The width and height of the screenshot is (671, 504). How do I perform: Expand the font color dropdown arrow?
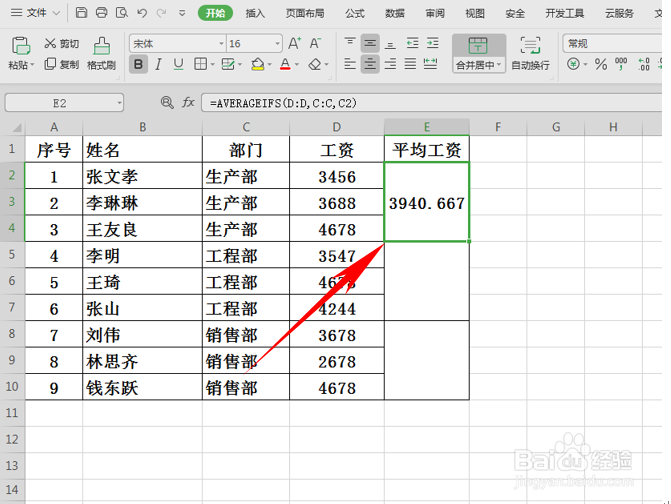(297, 65)
